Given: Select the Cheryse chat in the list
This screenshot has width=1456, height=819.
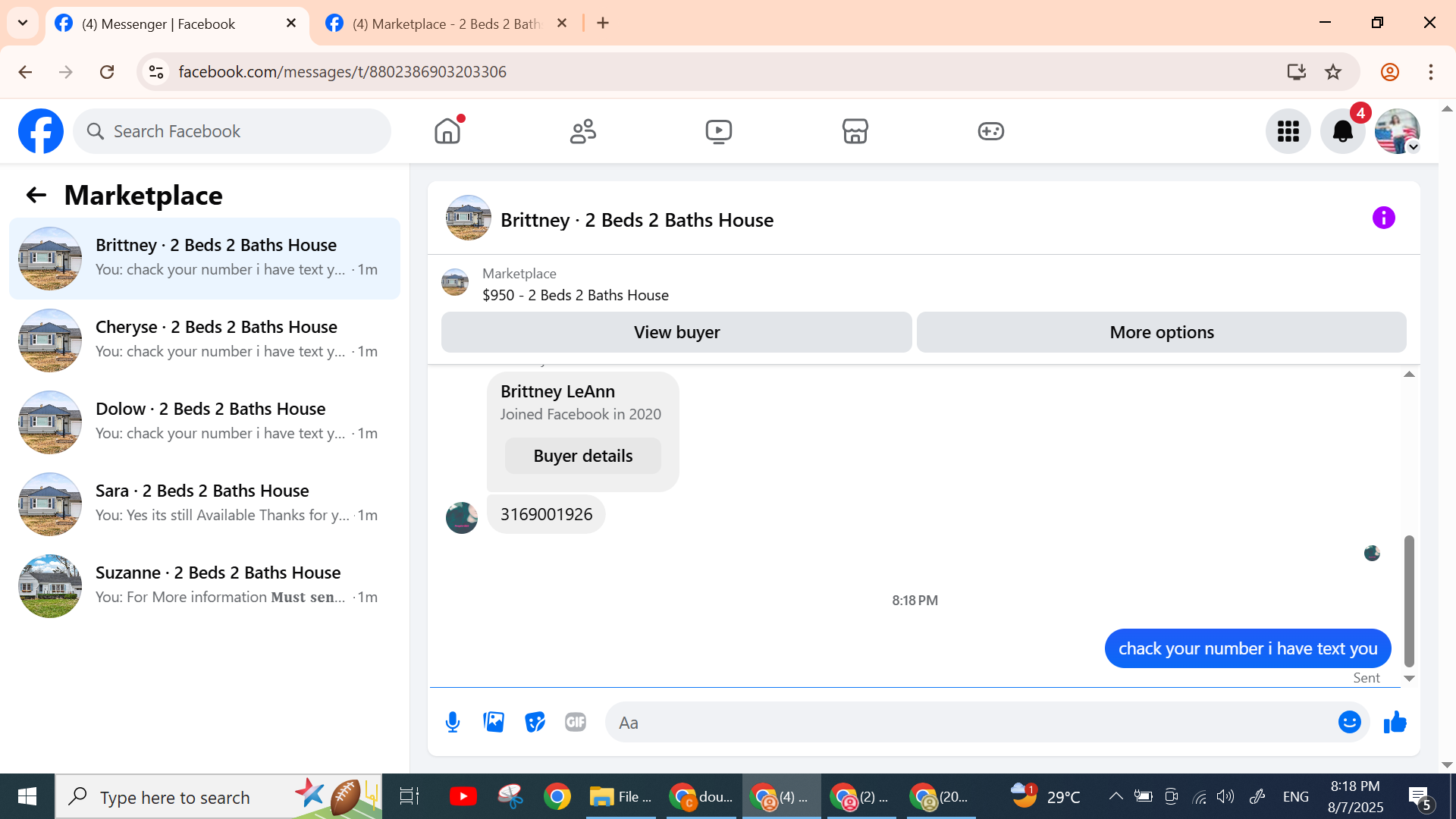Looking at the screenshot, I should [x=205, y=340].
